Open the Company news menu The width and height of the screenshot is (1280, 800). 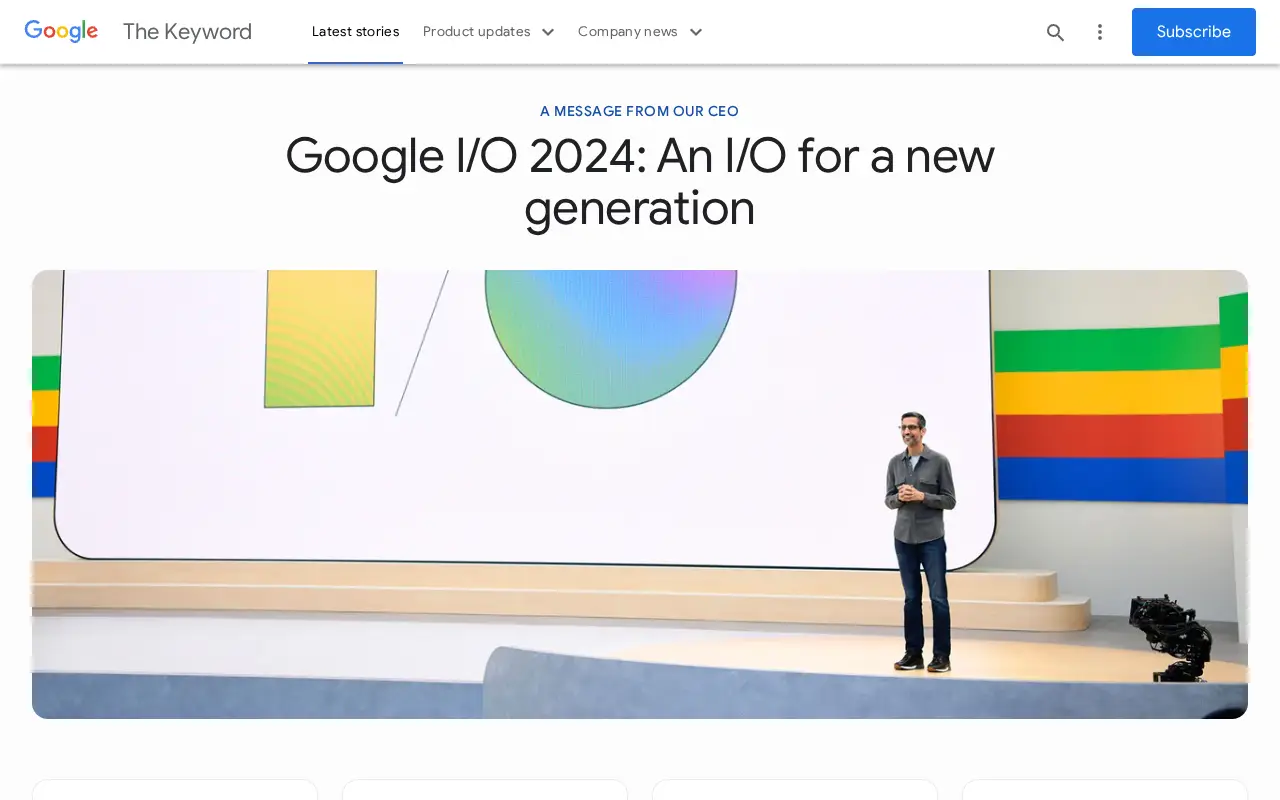(628, 31)
